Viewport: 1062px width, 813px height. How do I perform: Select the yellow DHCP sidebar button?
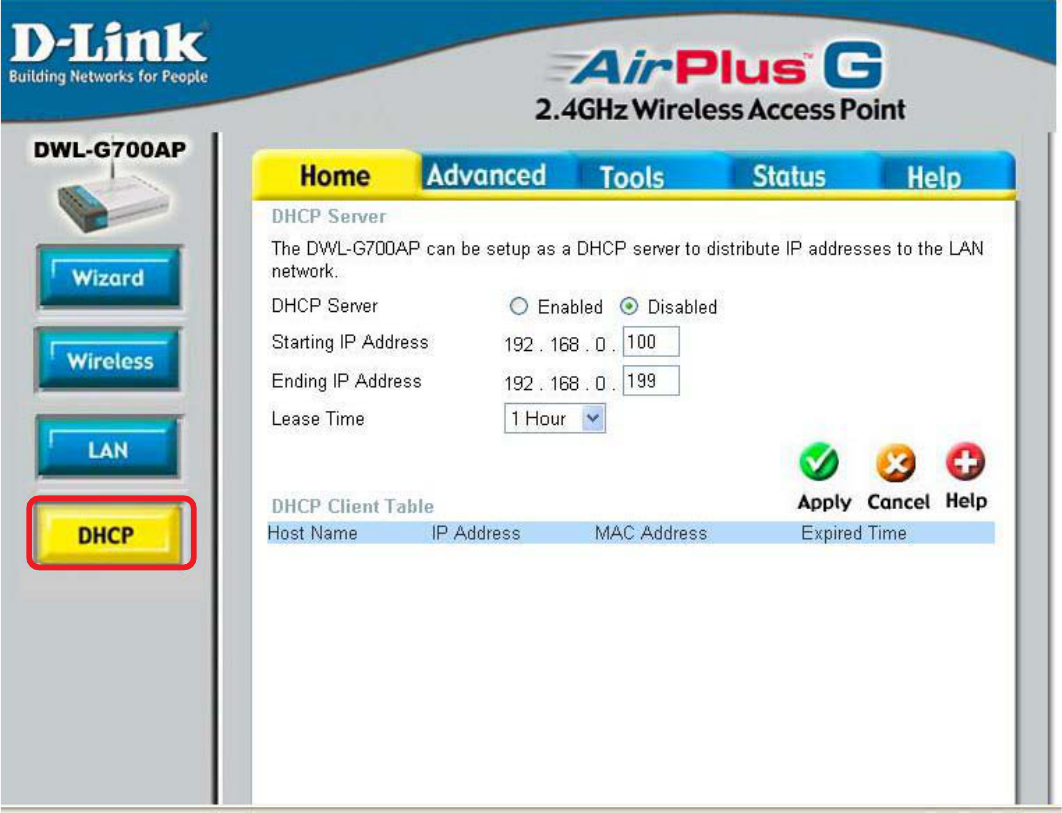(109, 534)
